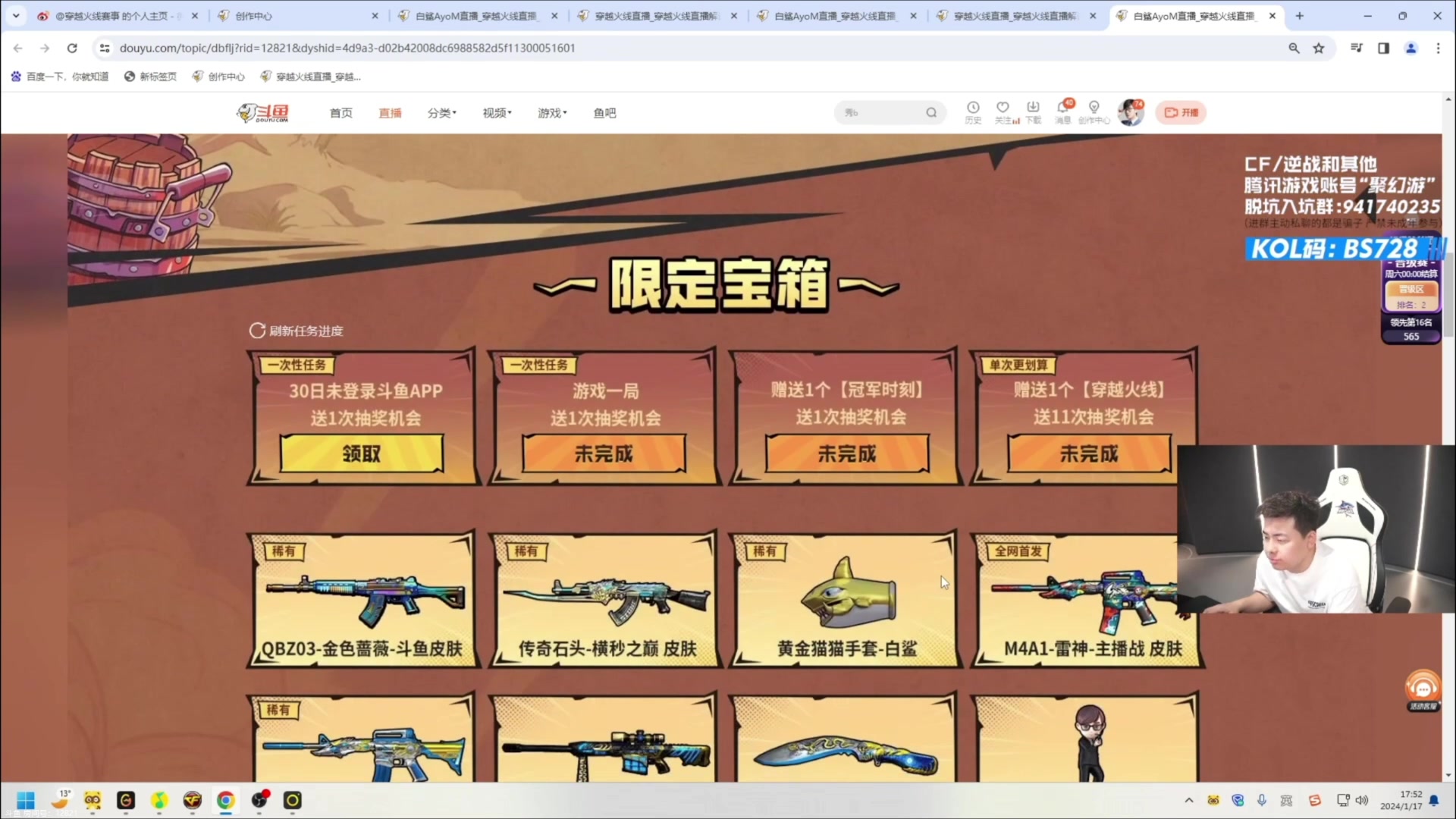This screenshot has height=819, width=1456.
Task: Open the 活动客服 support chat bubble
Action: coord(1423,690)
